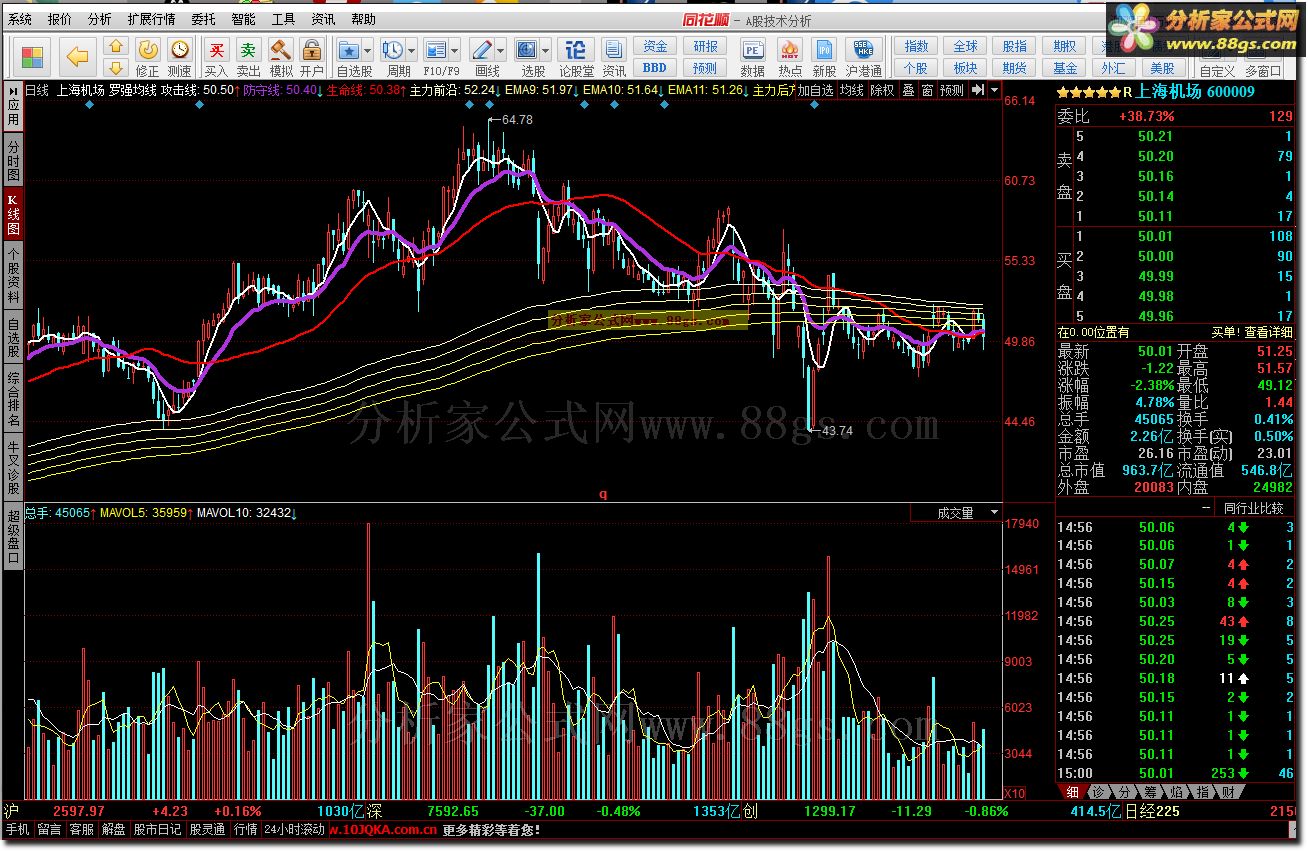Viewport: 1308px width, 851px height.
Task: Switch to the 综合排名 side tab
Action: (13, 398)
